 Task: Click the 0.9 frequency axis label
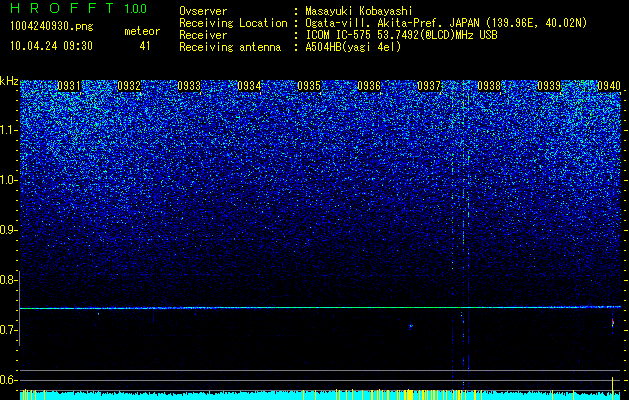[x=8, y=230]
